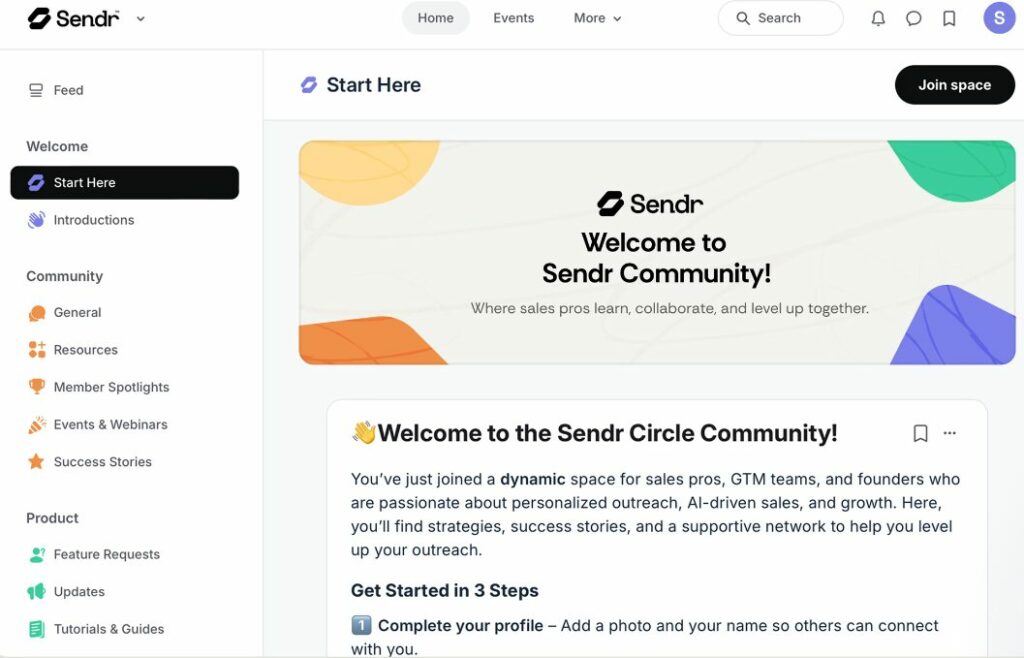
Task: Select the Success Stories star icon
Action: tap(37, 461)
